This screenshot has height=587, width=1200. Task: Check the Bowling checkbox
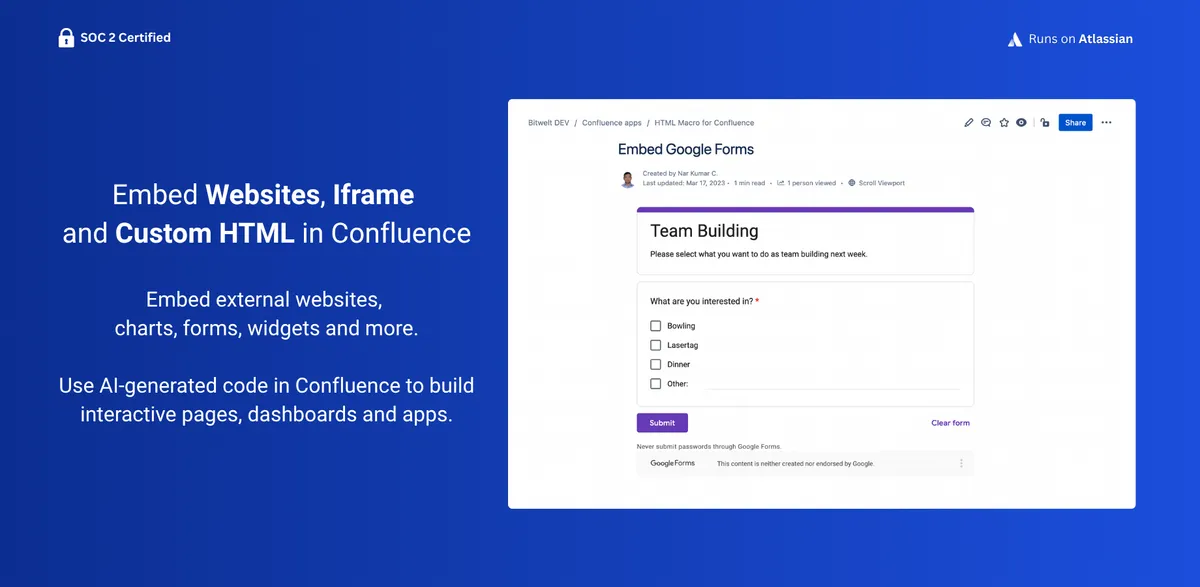click(x=656, y=326)
